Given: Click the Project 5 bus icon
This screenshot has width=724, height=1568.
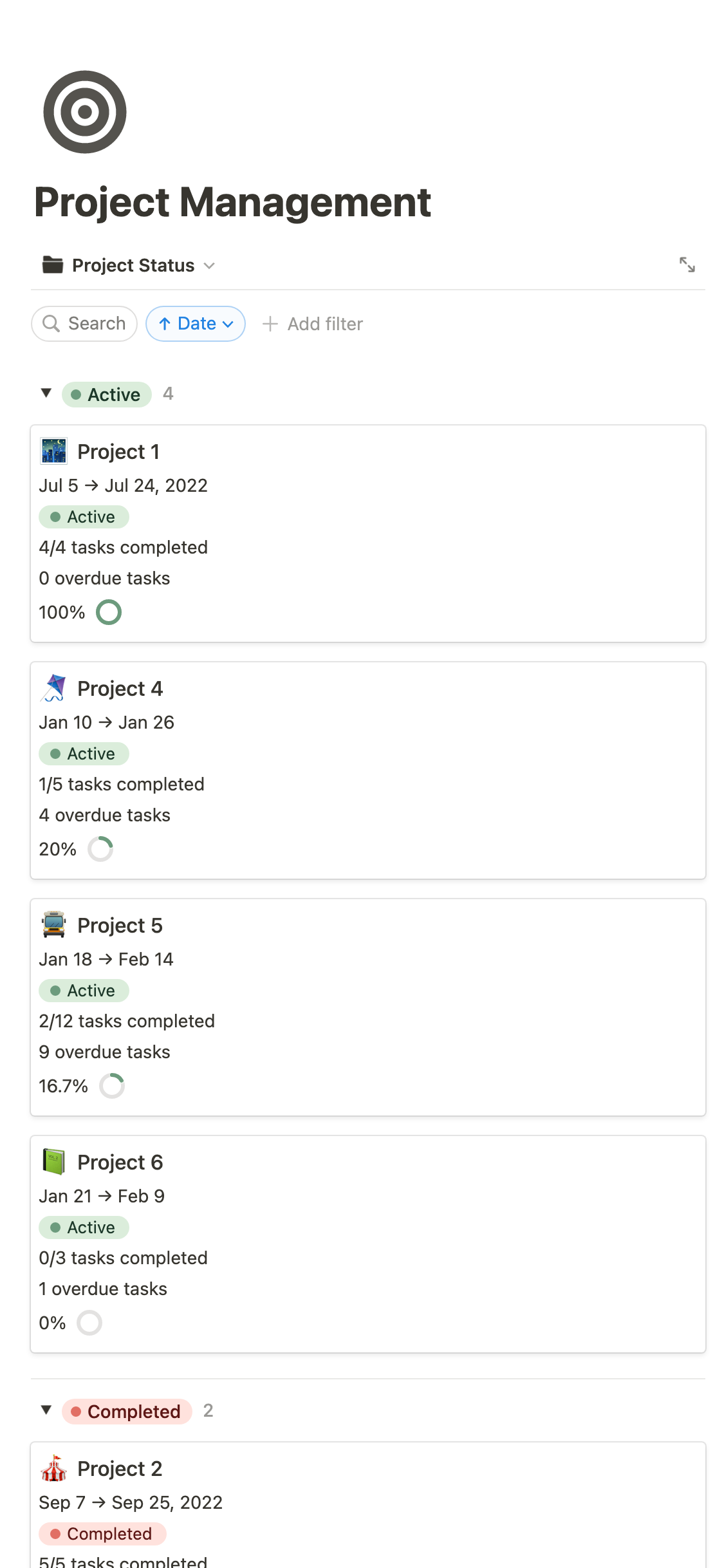Looking at the screenshot, I should pos(53,925).
